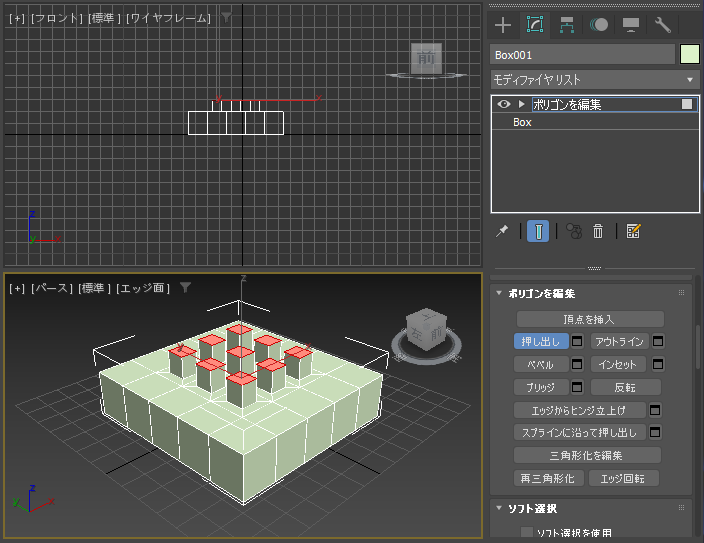Expand the ポリゴンを編集 sub-object tree arrow
Image resolution: width=704 pixels, height=543 pixels.
tap(521, 104)
